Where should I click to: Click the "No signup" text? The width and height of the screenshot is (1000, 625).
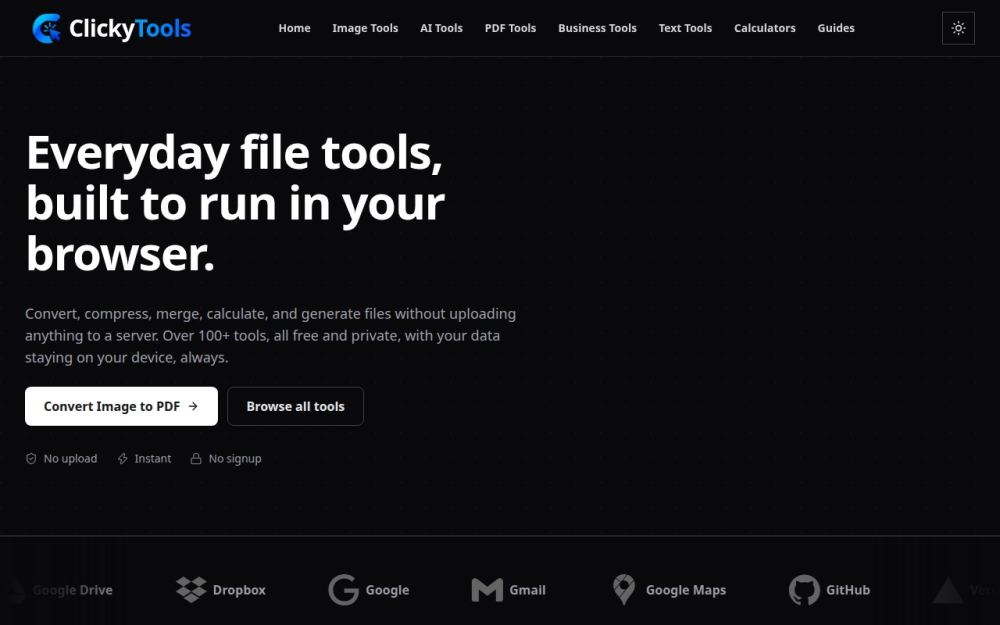click(x=235, y=459)
